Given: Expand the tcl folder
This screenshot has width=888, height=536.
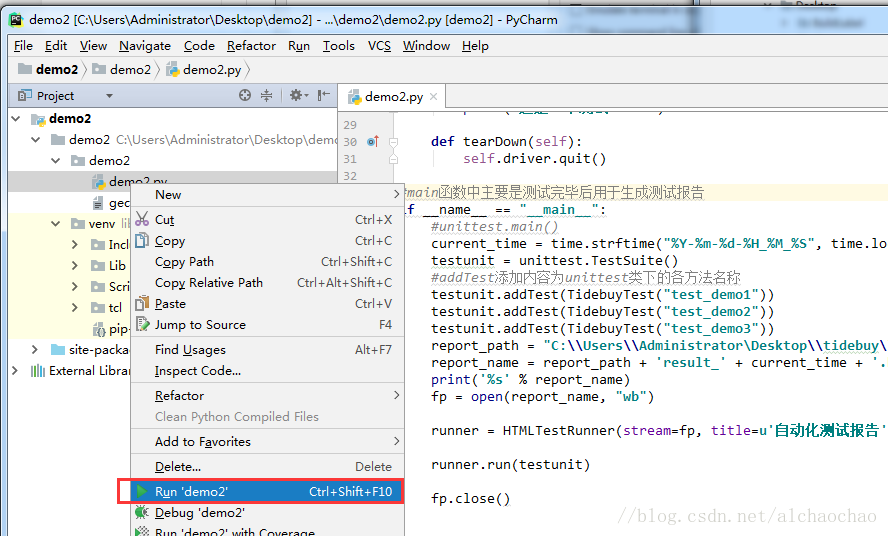Looking at the screenshot, I should click(x=75, y=308).
